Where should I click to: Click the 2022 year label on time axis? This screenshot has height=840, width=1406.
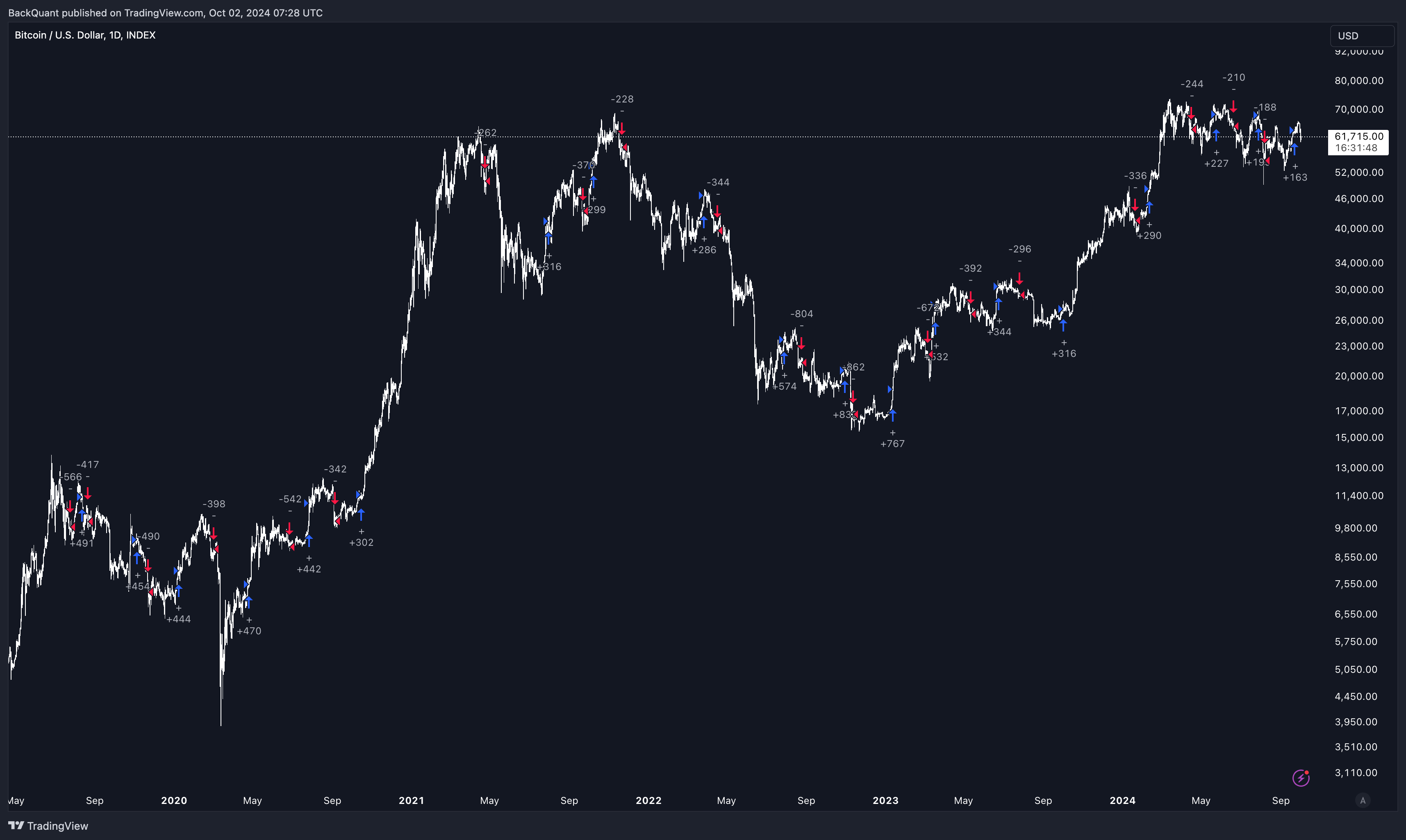[x=648, y=800]
